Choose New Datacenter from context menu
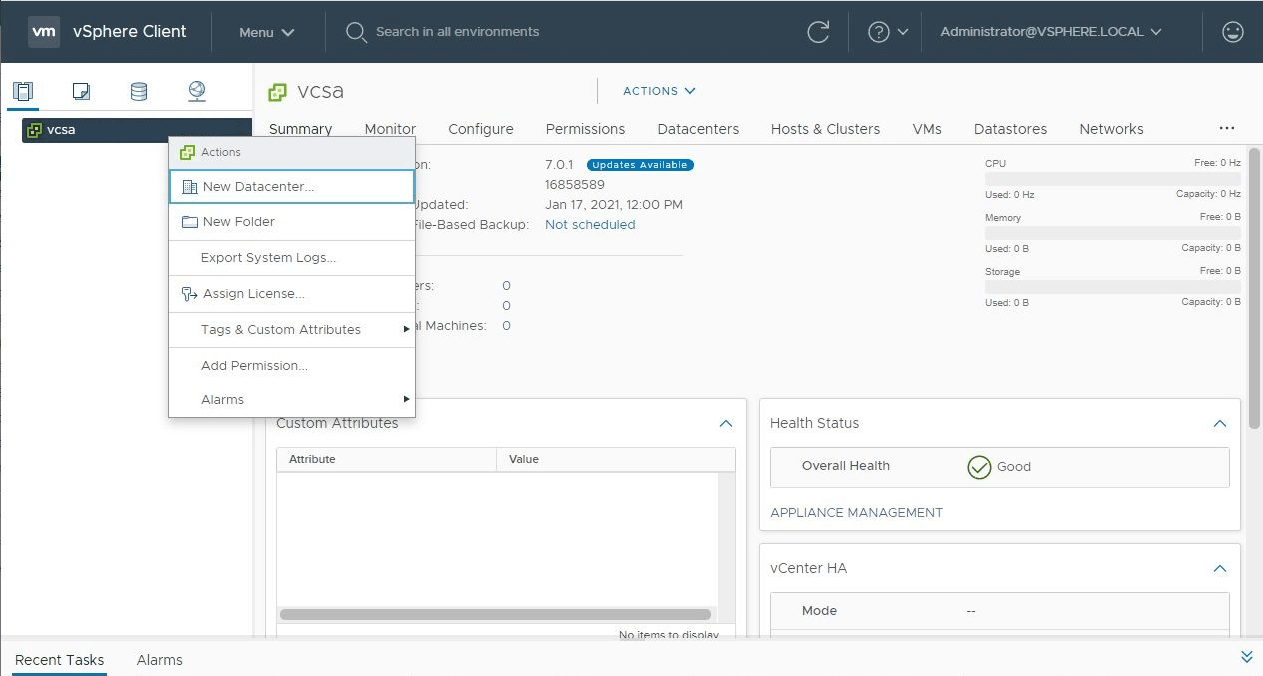Viewport: 1263px width, 676px height. 258,187
